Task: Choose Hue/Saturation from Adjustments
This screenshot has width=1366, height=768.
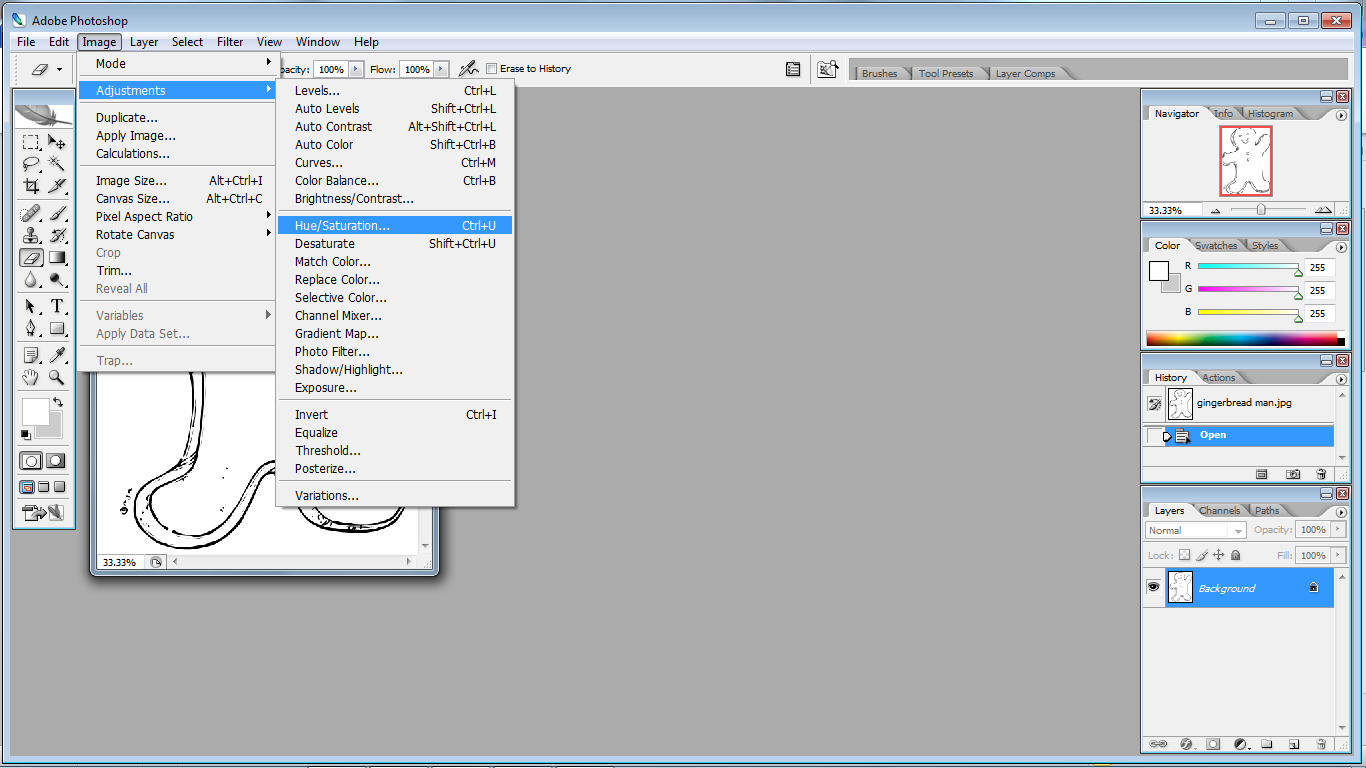Action: pos(395,226)
